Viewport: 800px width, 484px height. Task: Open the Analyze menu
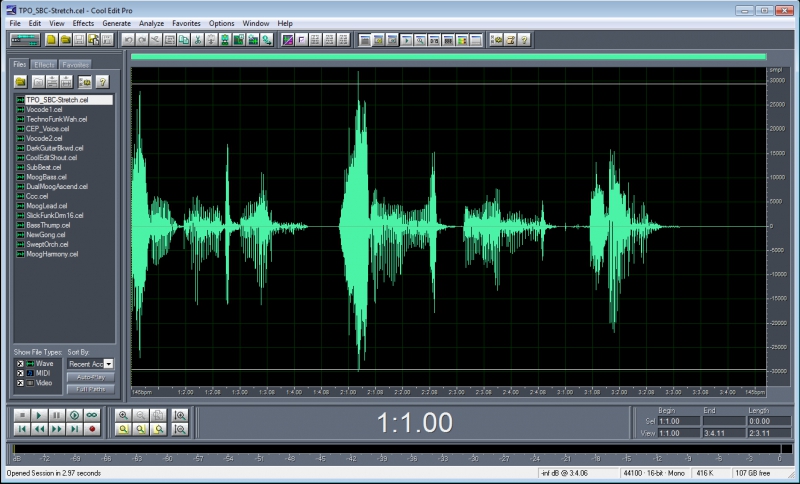click(152, 23)
